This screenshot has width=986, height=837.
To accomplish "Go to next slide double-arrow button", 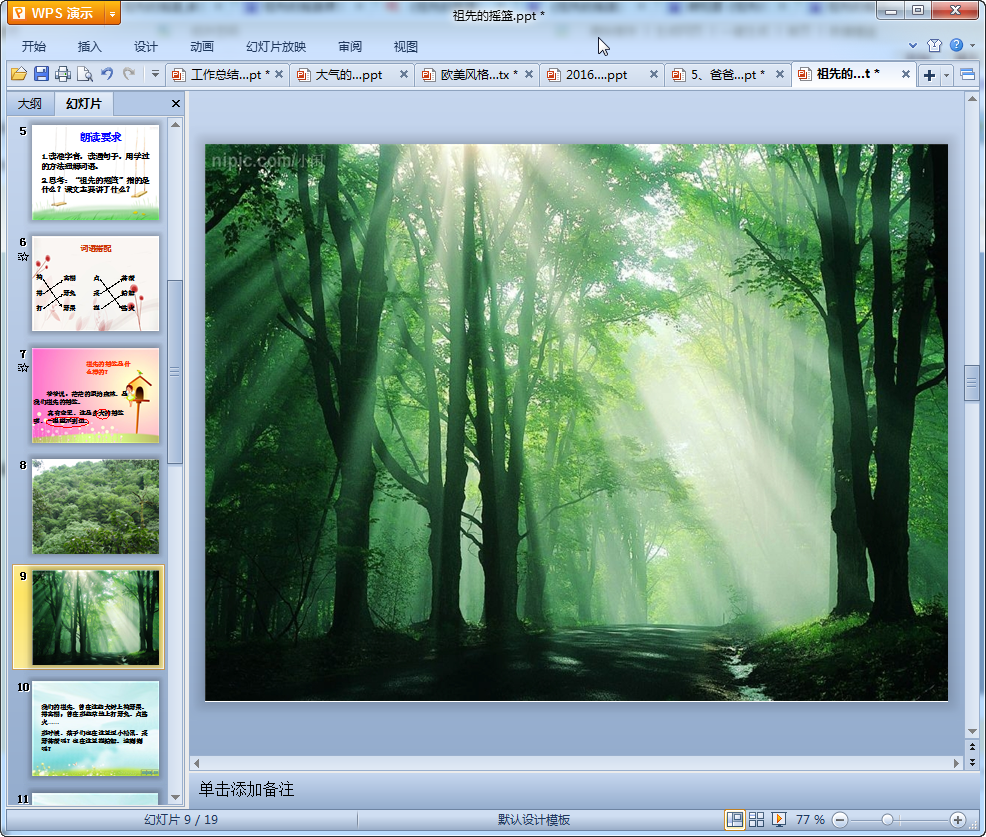I will (x=972, y=762).
